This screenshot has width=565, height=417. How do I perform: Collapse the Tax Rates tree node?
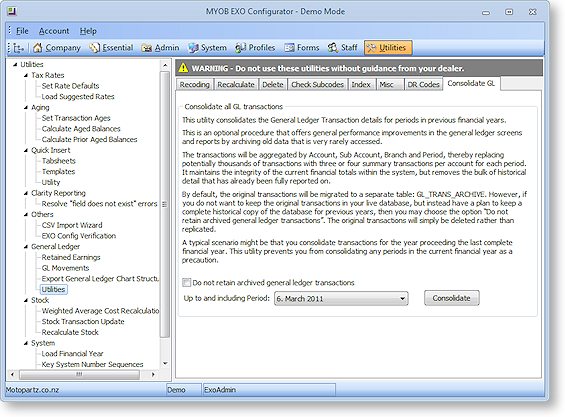(x=26, y=75)
